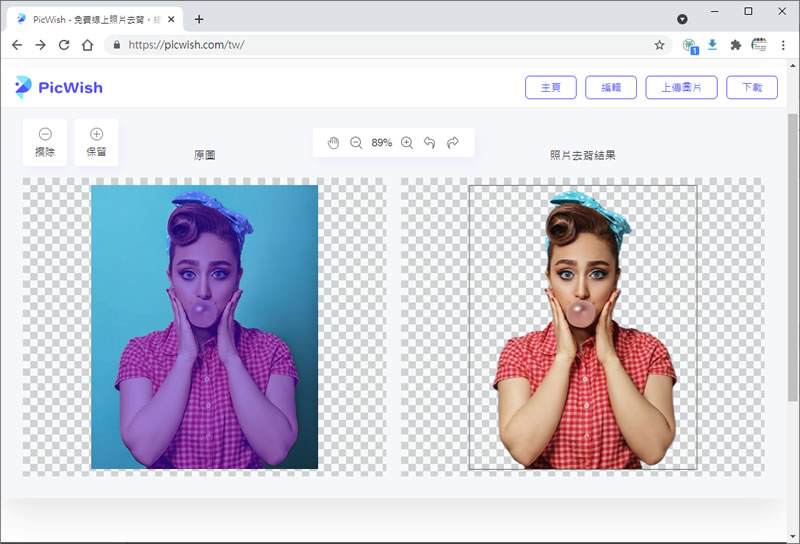Redo the edit with the redo arrow
The image size is (800, 544).
click(x=453, y=143)
